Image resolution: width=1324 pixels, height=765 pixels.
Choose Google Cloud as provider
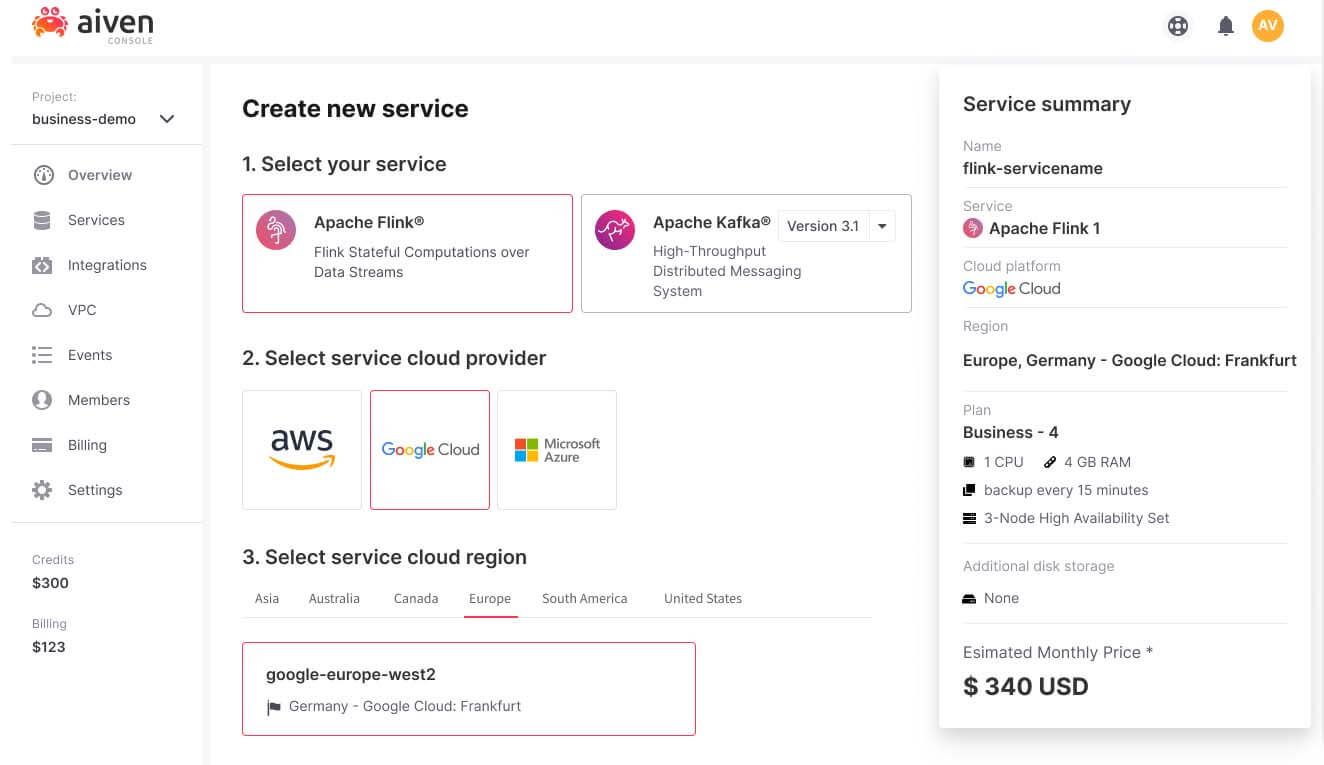coord(430,450)
